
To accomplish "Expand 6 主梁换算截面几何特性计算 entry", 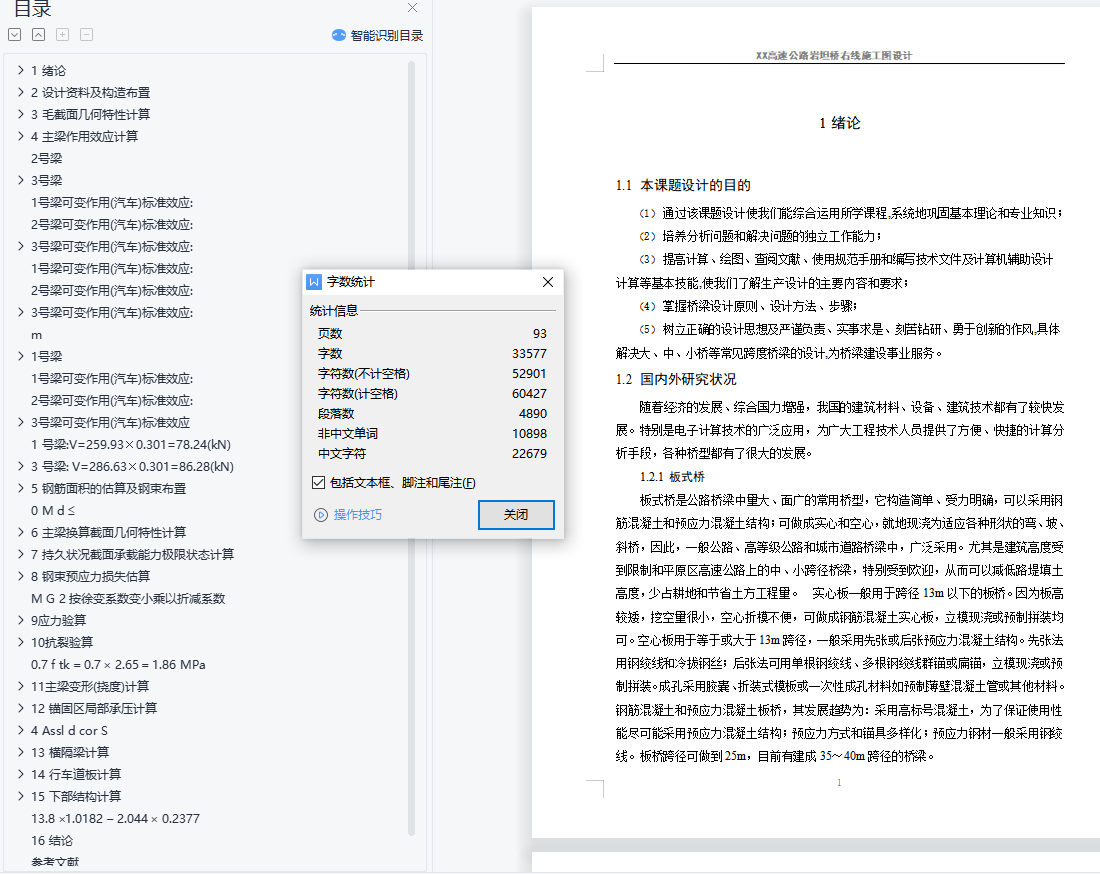I will [x=21, y=532].
